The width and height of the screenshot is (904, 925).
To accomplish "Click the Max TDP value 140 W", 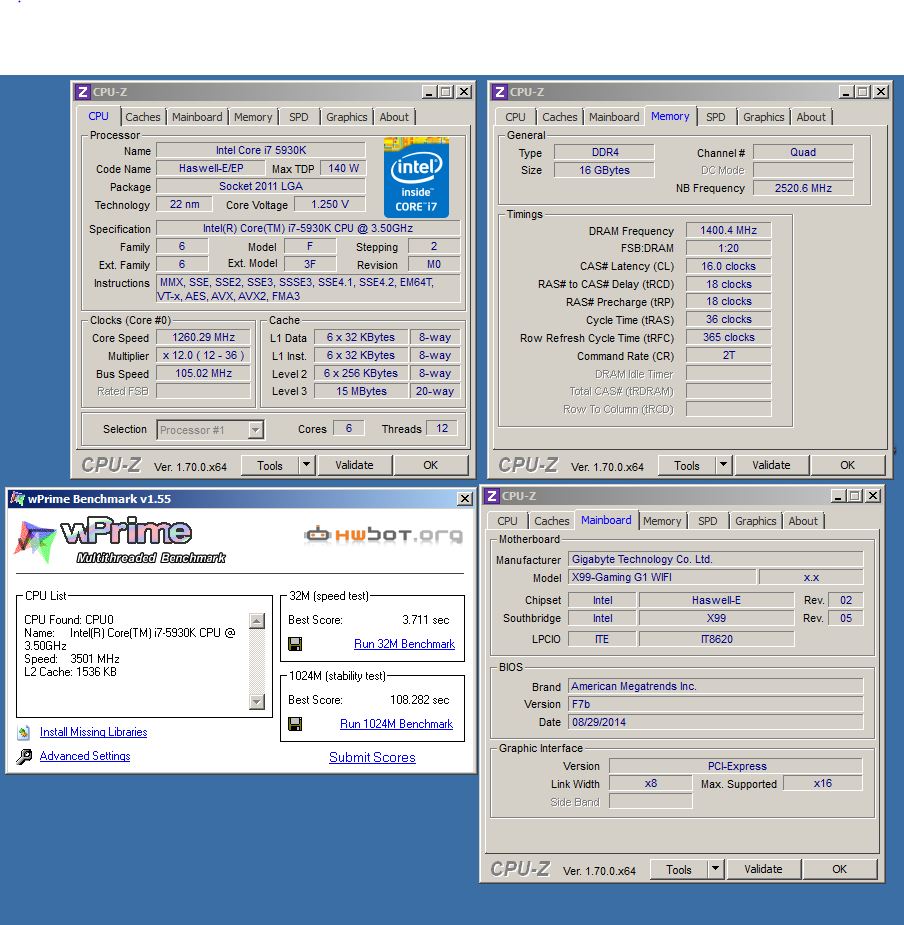I will (343, 168).
